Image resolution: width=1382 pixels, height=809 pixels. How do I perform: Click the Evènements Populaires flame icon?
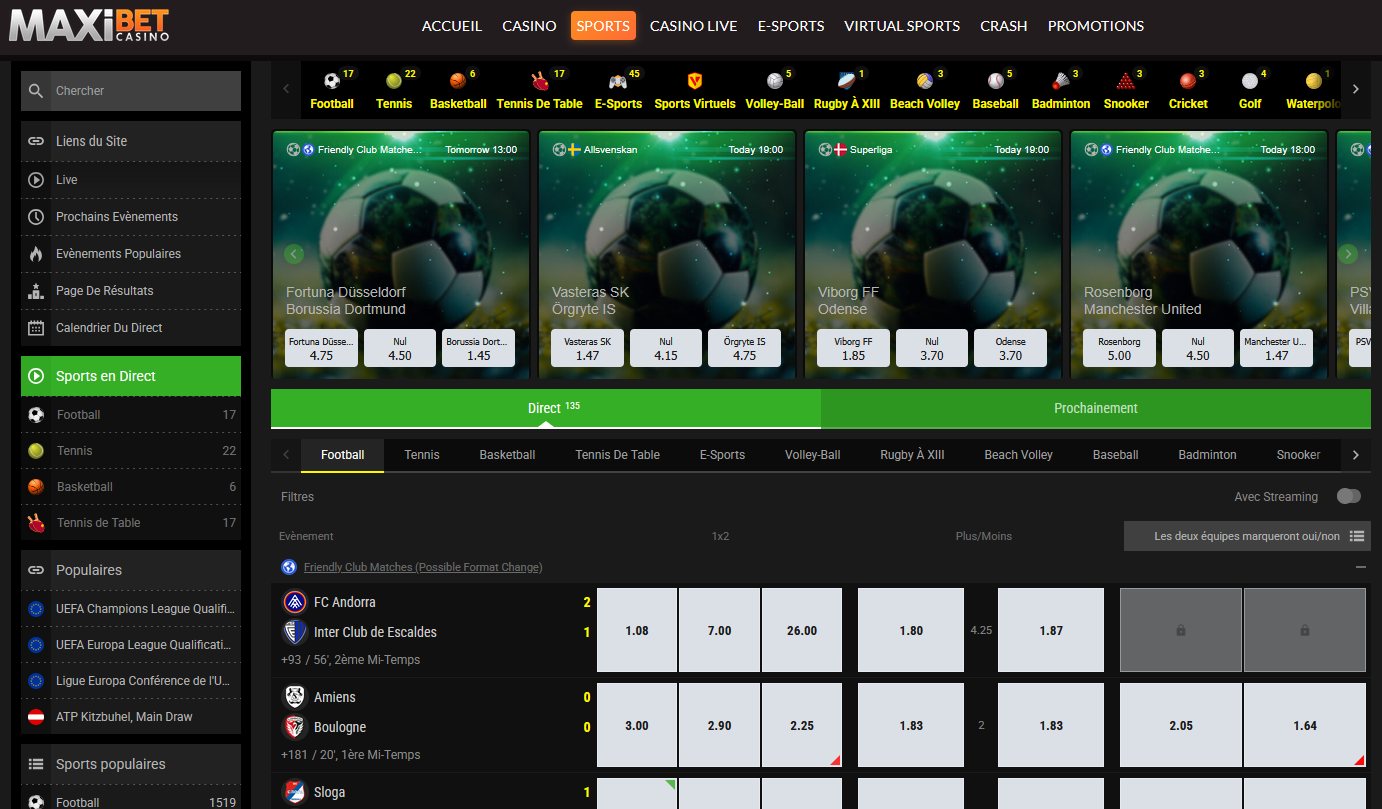[36, 254]
